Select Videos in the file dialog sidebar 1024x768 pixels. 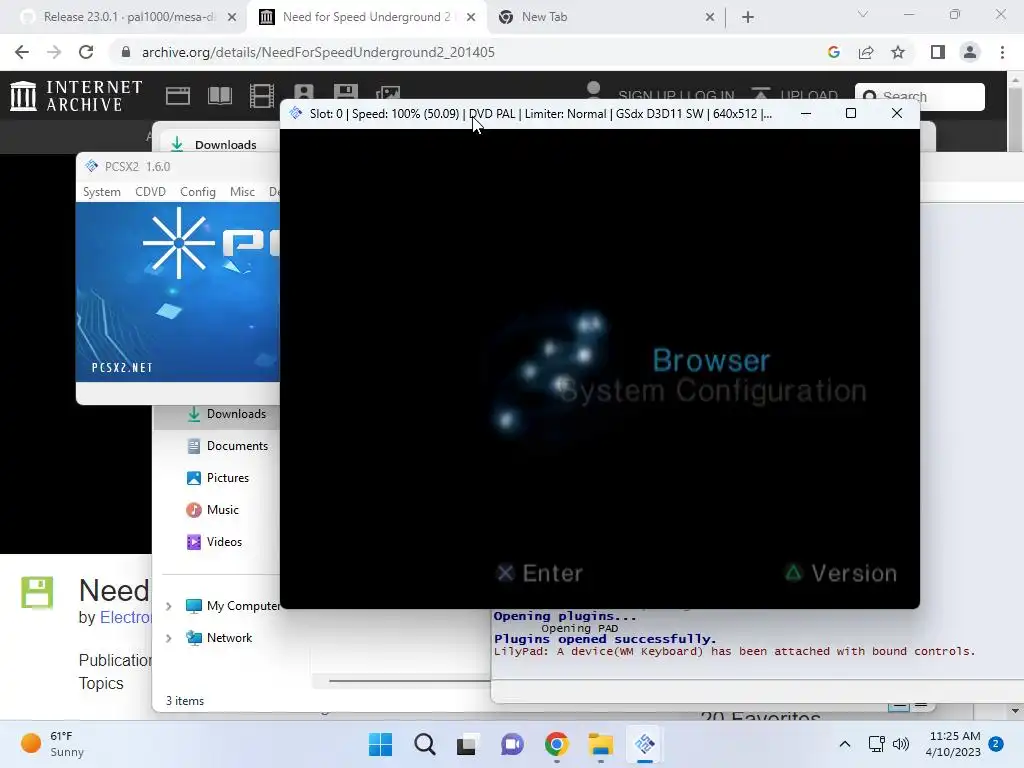[214, 542]
